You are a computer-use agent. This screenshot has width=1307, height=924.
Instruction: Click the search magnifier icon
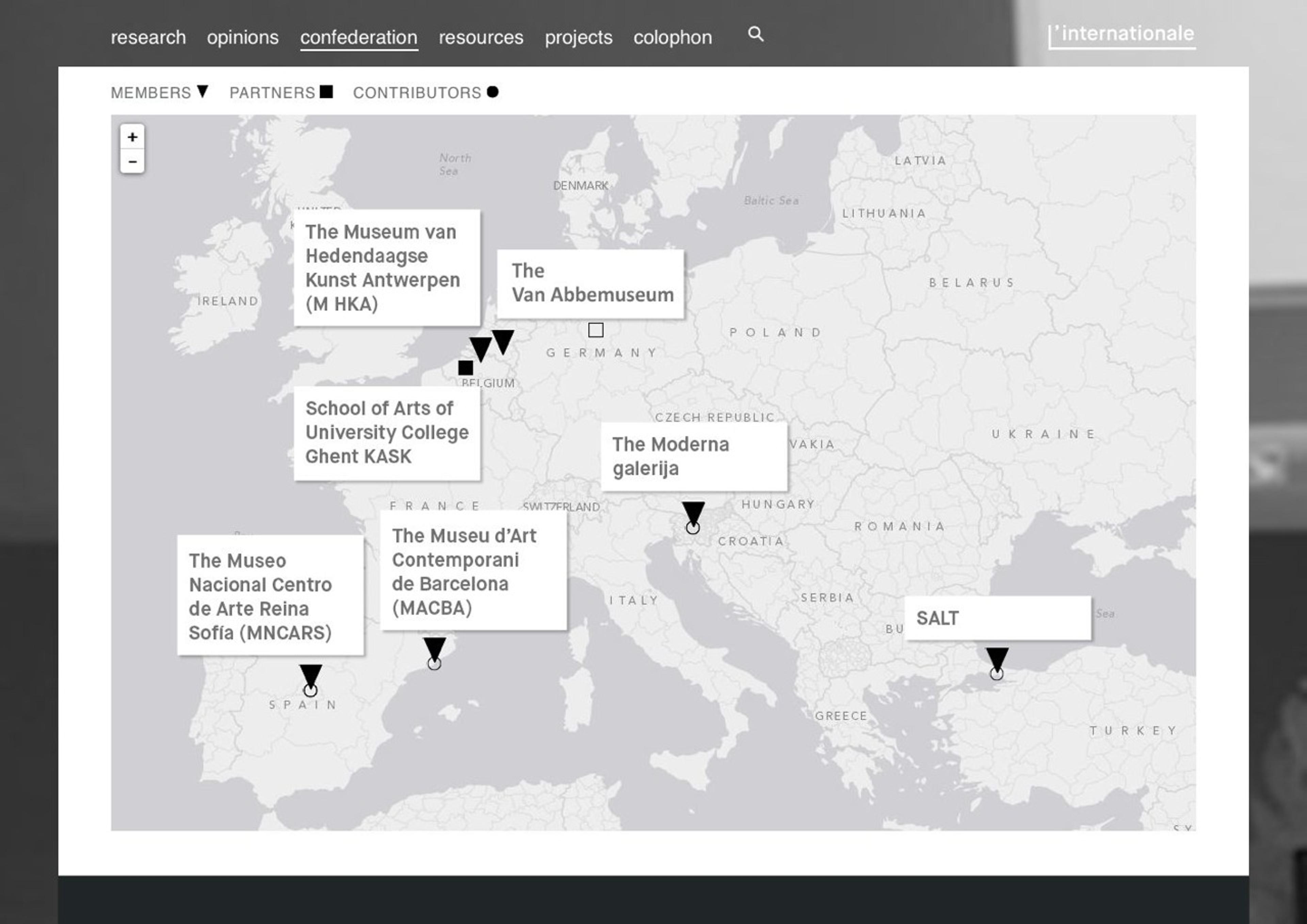click(755, 34)
